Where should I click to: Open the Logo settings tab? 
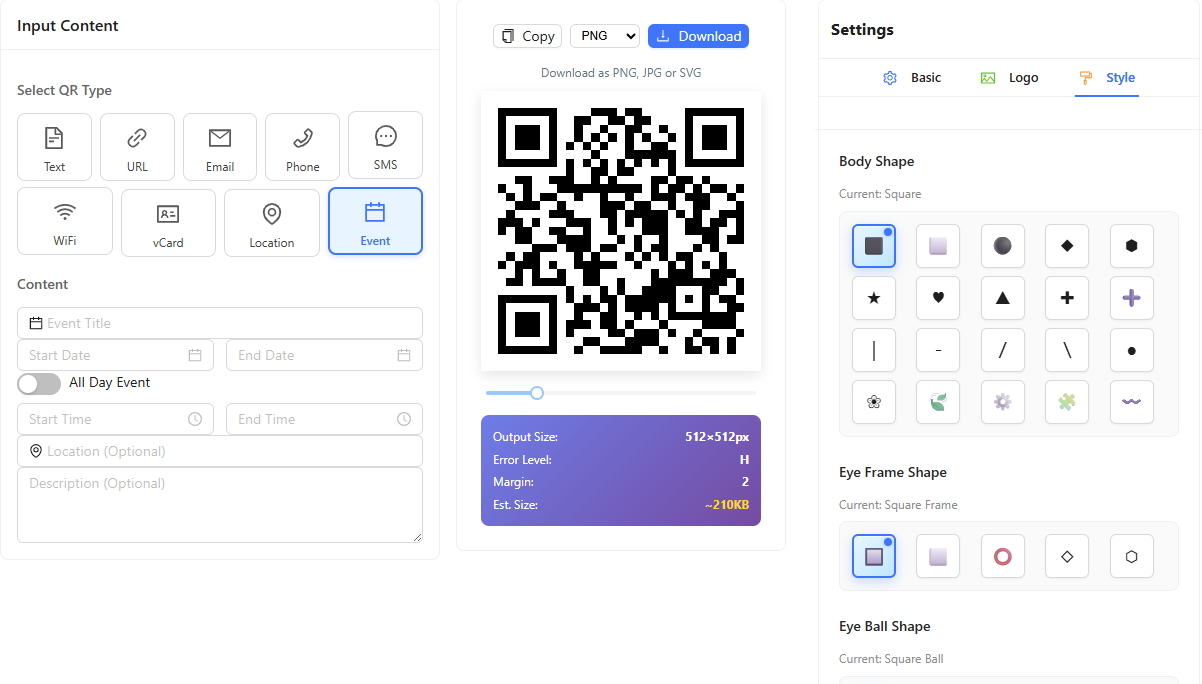coord(1010,77)
